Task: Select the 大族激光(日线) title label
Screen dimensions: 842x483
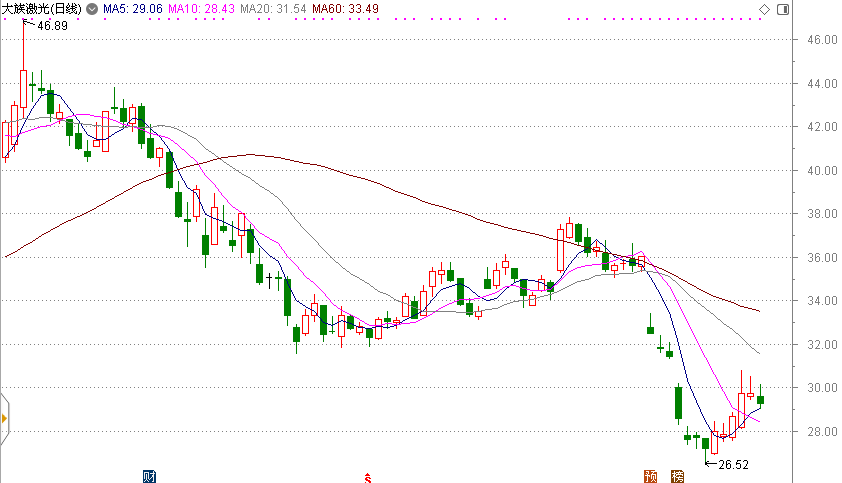Action: pos(42,9)
